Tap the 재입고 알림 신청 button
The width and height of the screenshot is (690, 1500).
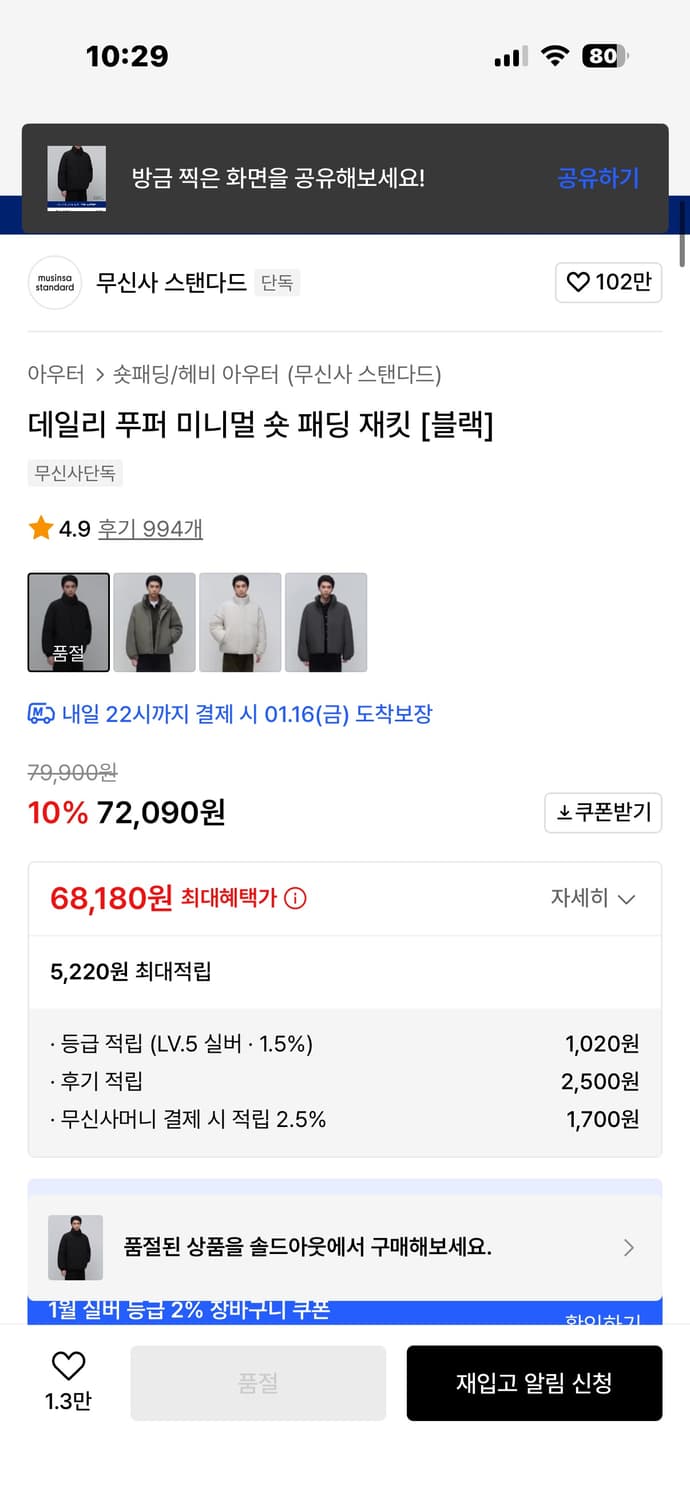pyautogui.click(x=534, y=1382)
